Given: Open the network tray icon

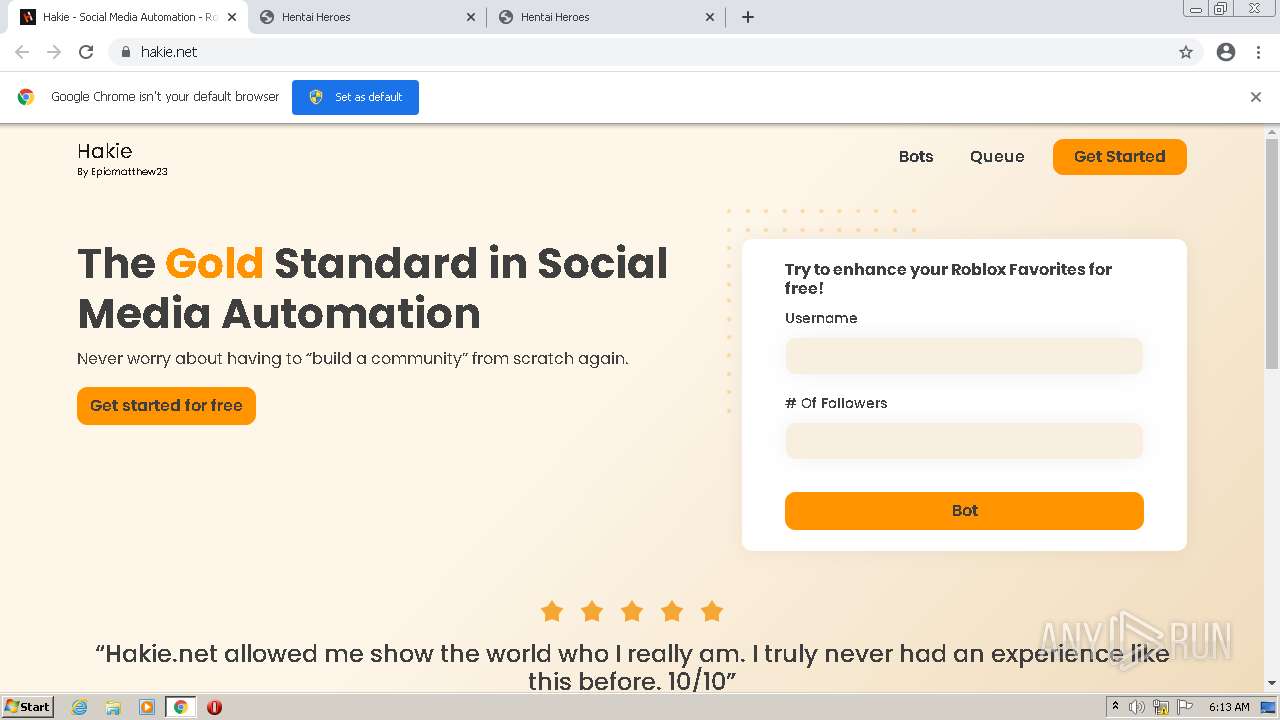Looking at the screenshot, I should click(1161, 707).
